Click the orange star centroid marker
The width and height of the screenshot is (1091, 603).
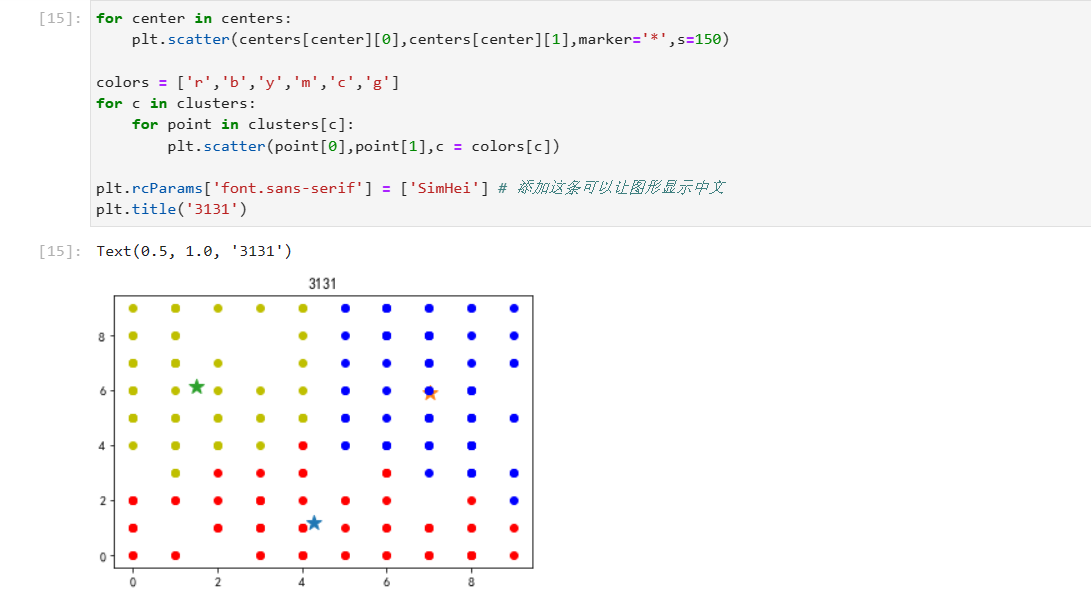point(430,394)
